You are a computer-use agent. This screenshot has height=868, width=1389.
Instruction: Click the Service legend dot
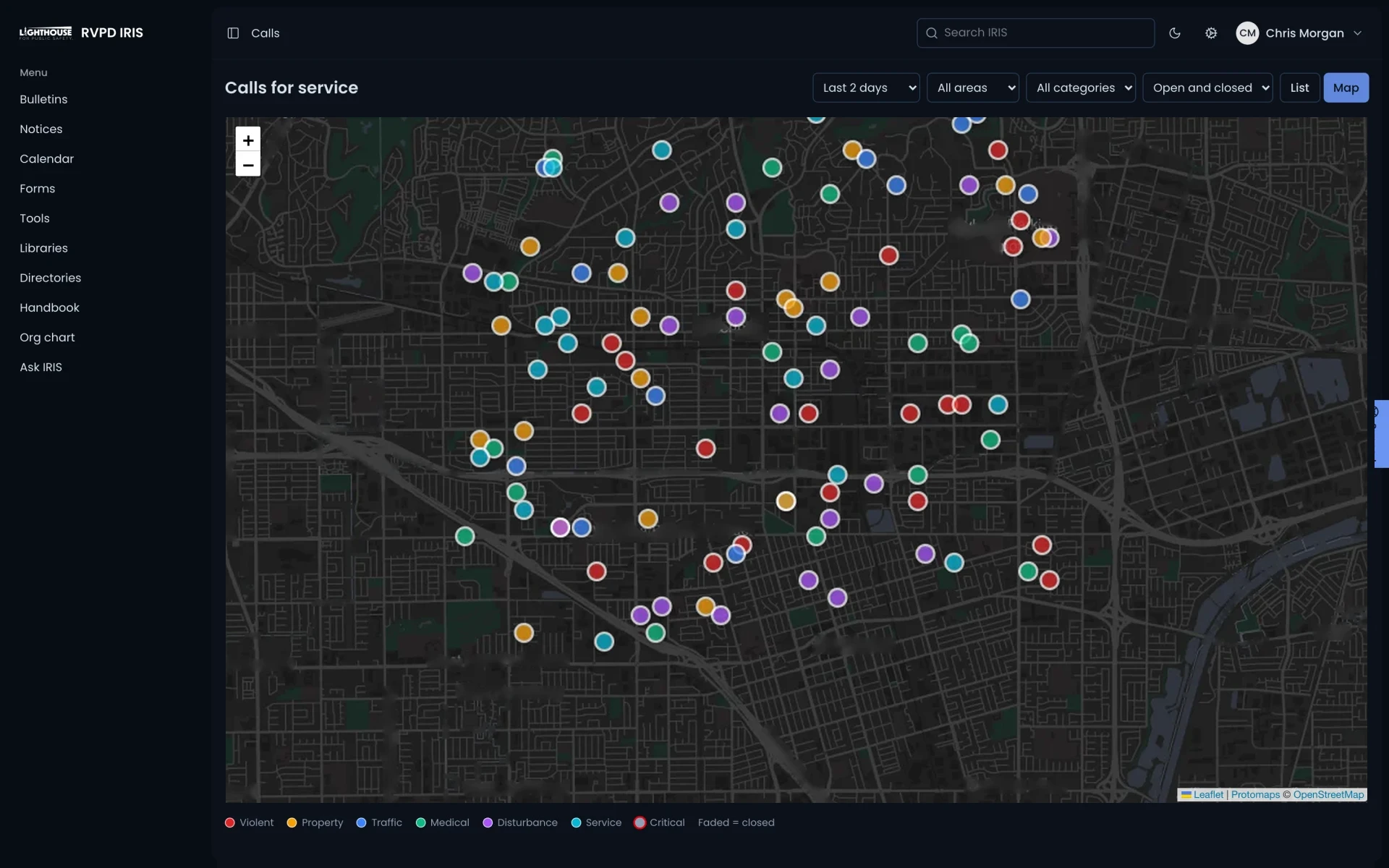click(x=577, y=822)
